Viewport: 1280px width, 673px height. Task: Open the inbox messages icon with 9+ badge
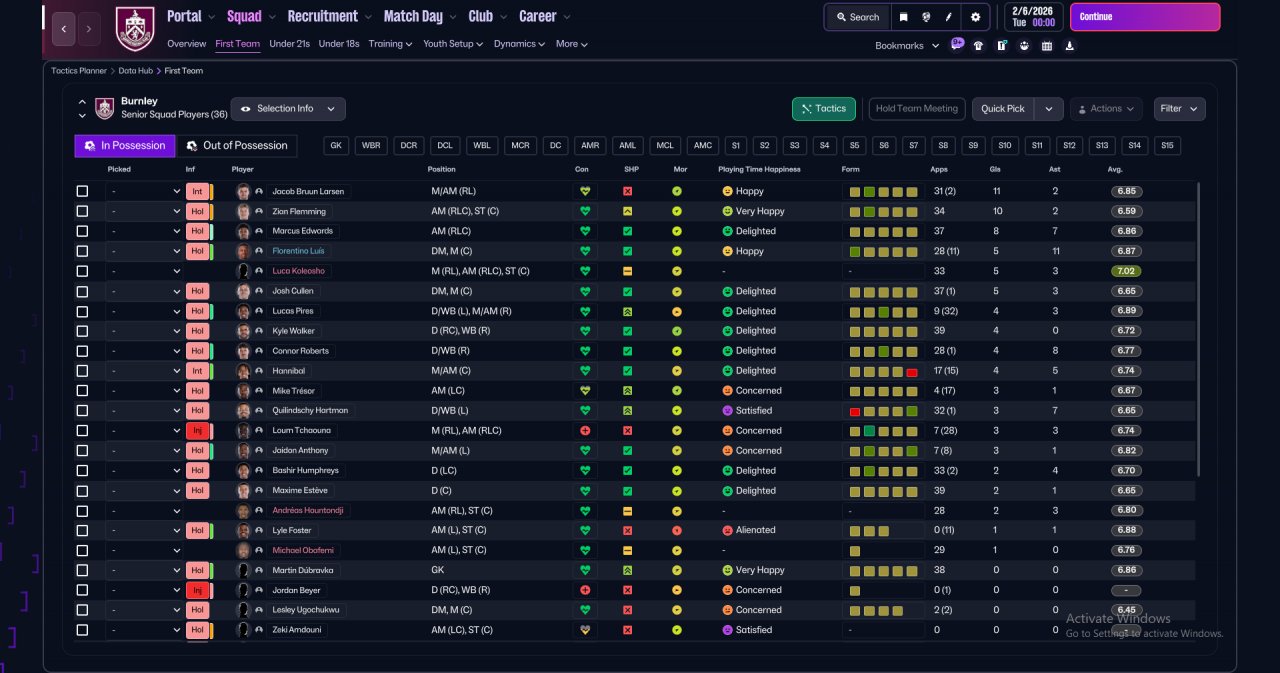[x=957, y=45]
